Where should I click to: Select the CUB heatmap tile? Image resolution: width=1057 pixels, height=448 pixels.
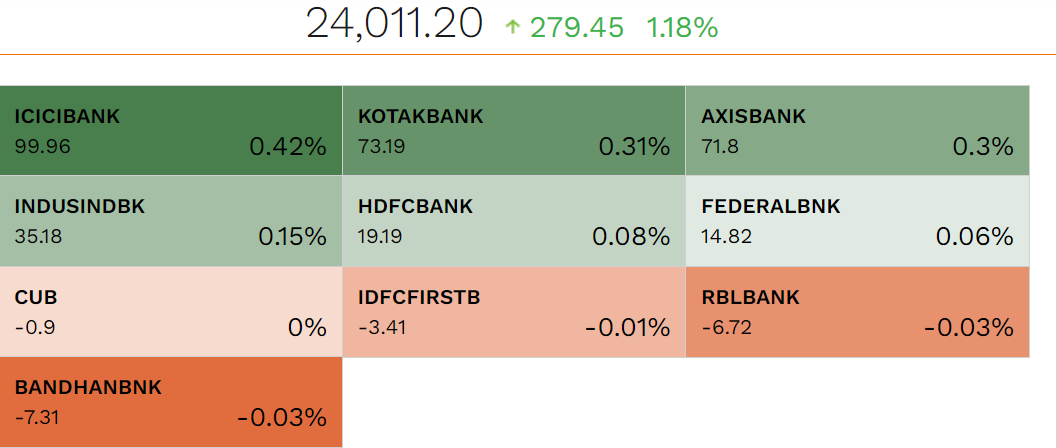tap(171, 312)
